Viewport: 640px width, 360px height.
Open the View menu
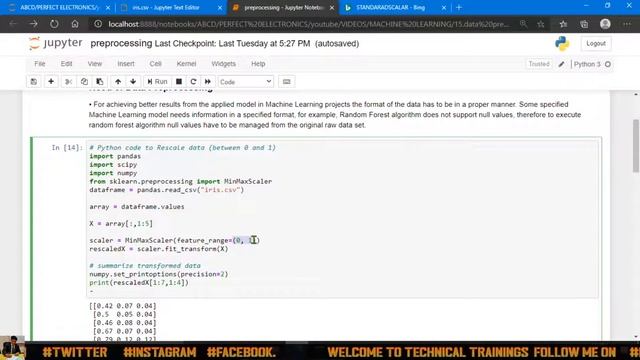(x=95, y=64)
